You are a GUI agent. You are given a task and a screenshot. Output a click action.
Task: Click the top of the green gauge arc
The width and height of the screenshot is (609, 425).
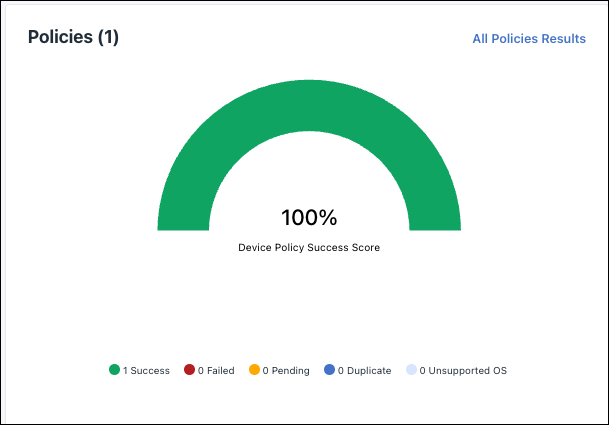point(309,105)
